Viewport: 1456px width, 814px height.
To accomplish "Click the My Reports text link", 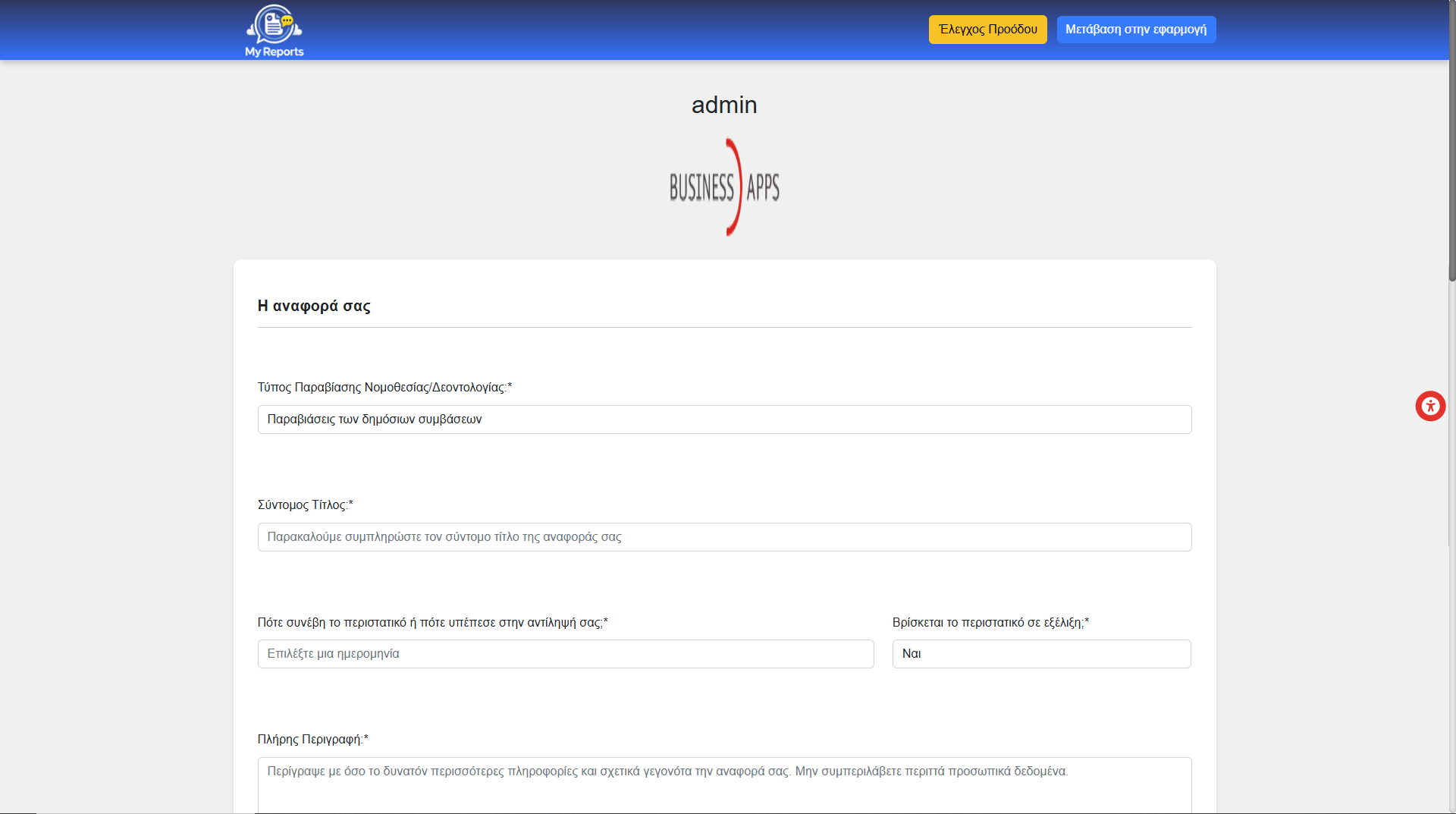I will pyautogui.click(x=274, y=52).
